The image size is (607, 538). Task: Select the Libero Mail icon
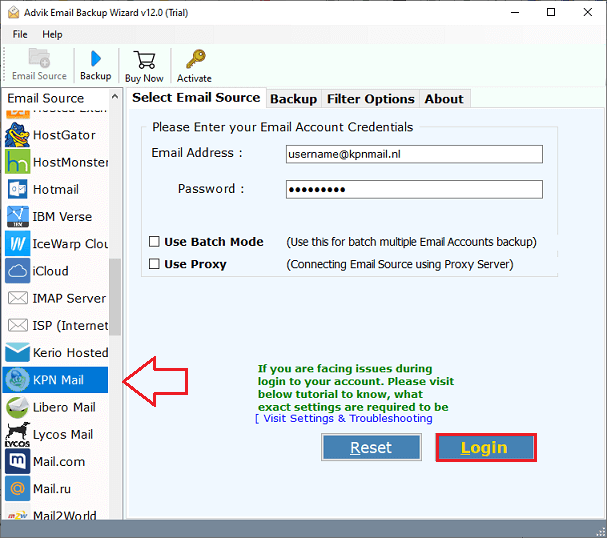click(x=17, y=407)
